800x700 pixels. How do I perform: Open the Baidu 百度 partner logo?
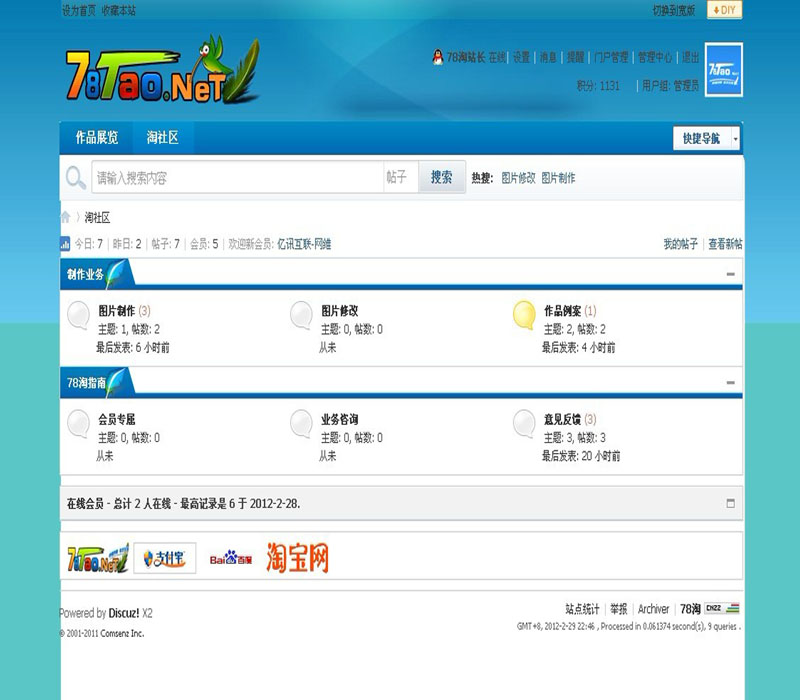click(231, 559)
